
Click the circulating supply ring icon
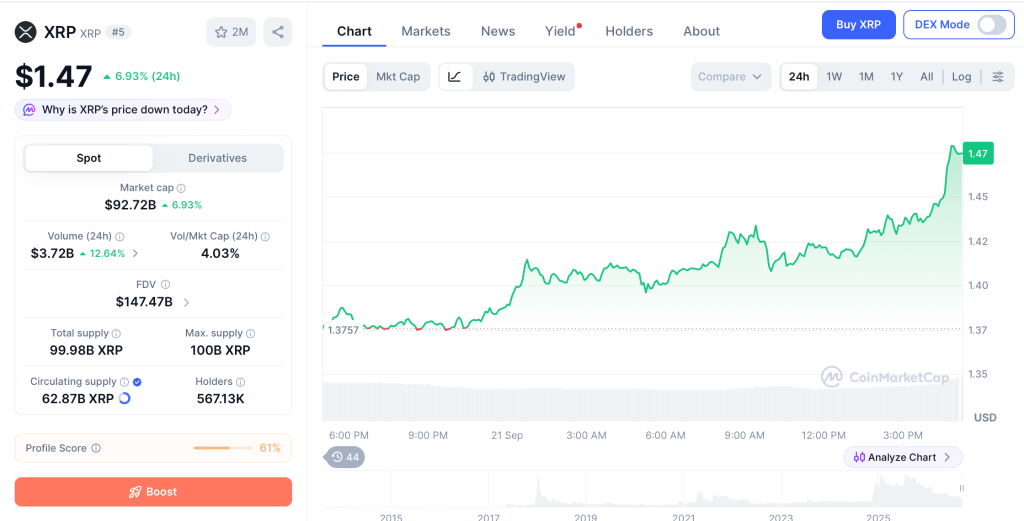[x=125, y=398]
